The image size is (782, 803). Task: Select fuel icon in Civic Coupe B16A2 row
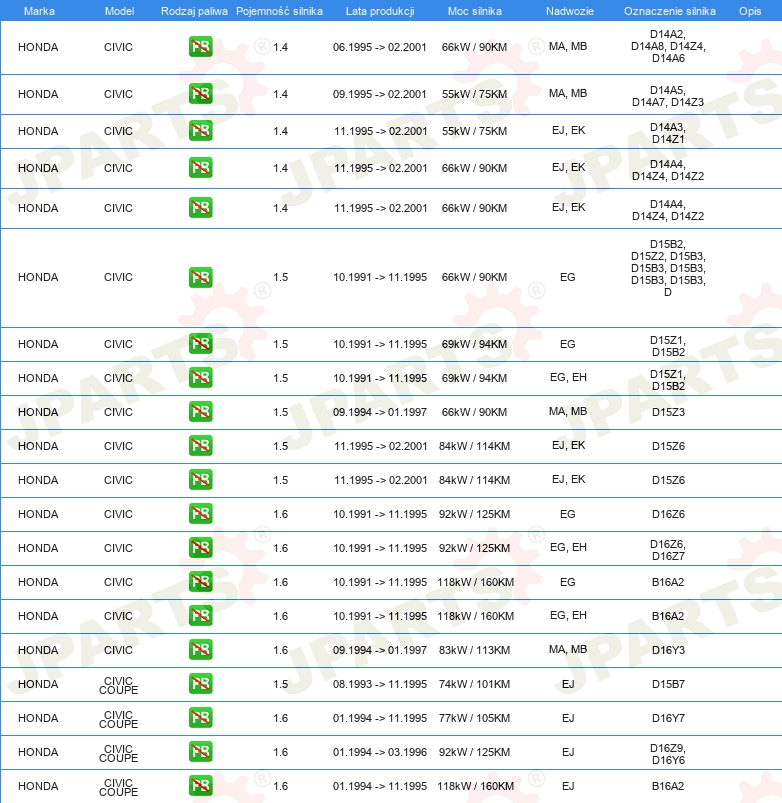[x=200, y=786]
